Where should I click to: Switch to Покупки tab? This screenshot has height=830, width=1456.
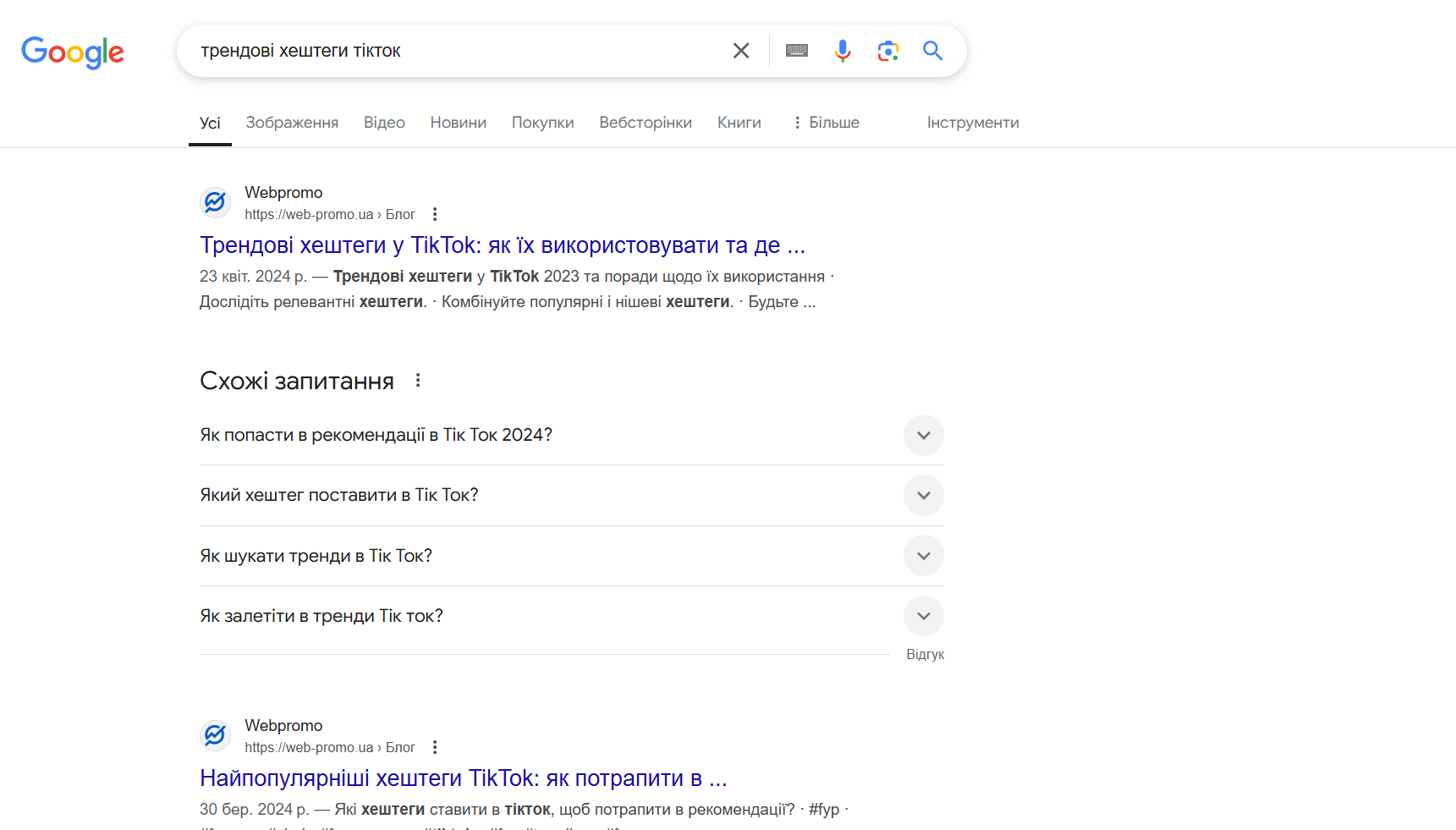[x=543, y=123]
